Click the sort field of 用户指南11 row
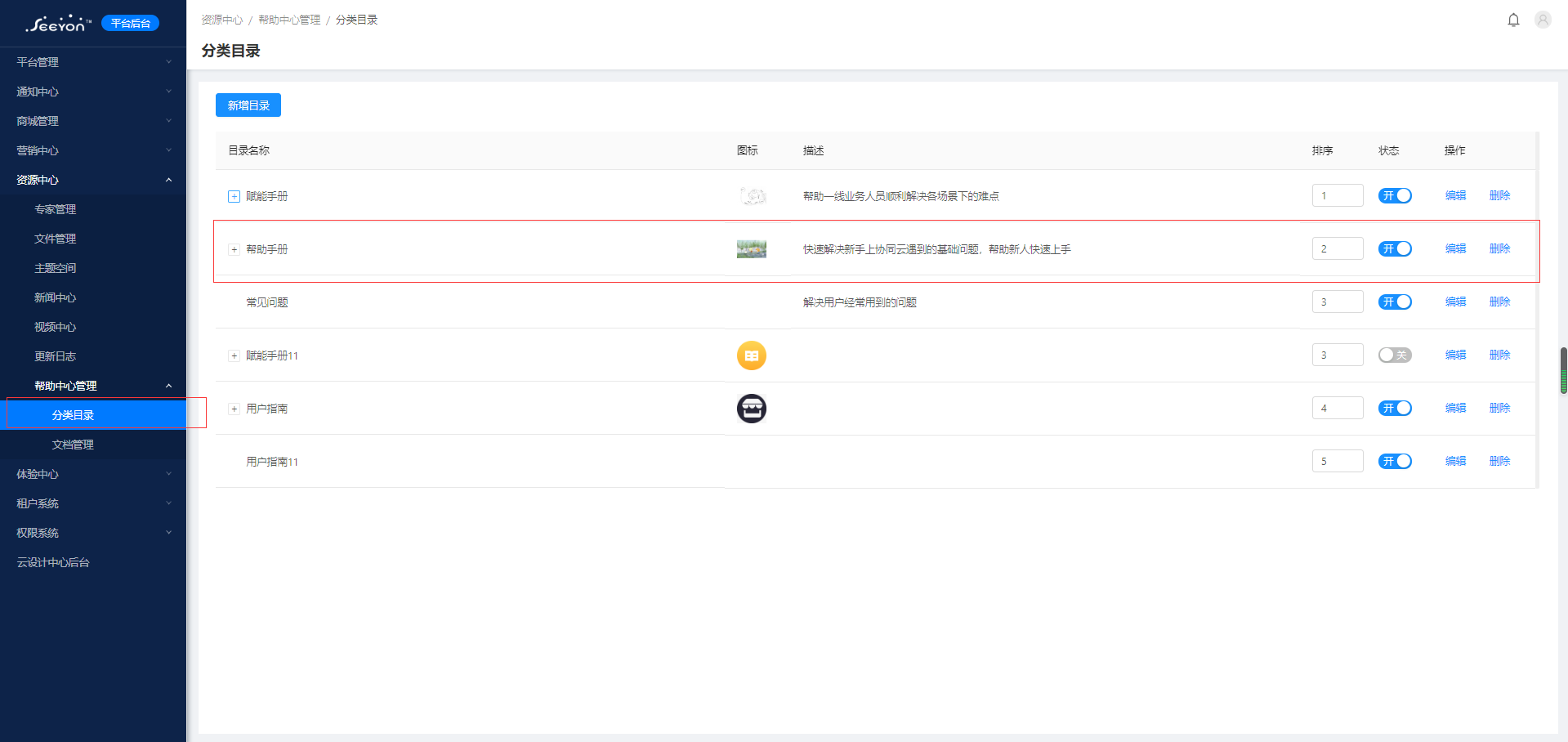1568x742 pixels. coord(1338,461)
